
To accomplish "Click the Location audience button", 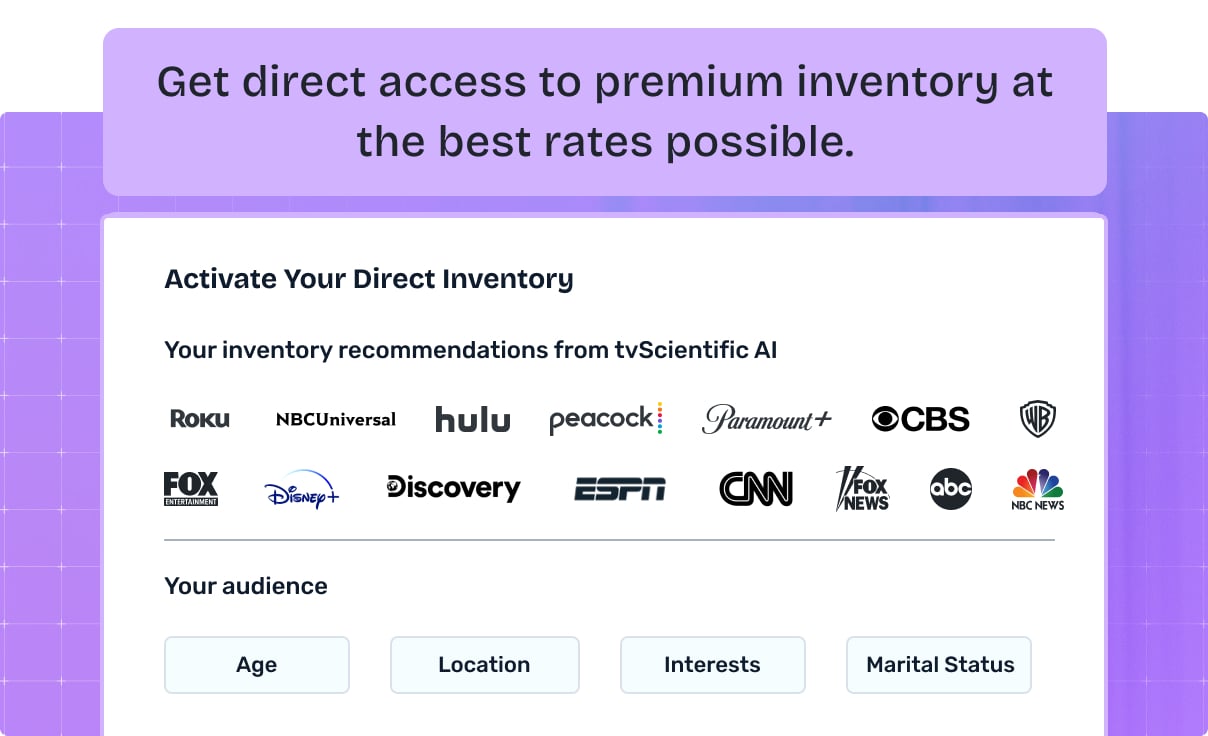I will [x=484, y=665].
